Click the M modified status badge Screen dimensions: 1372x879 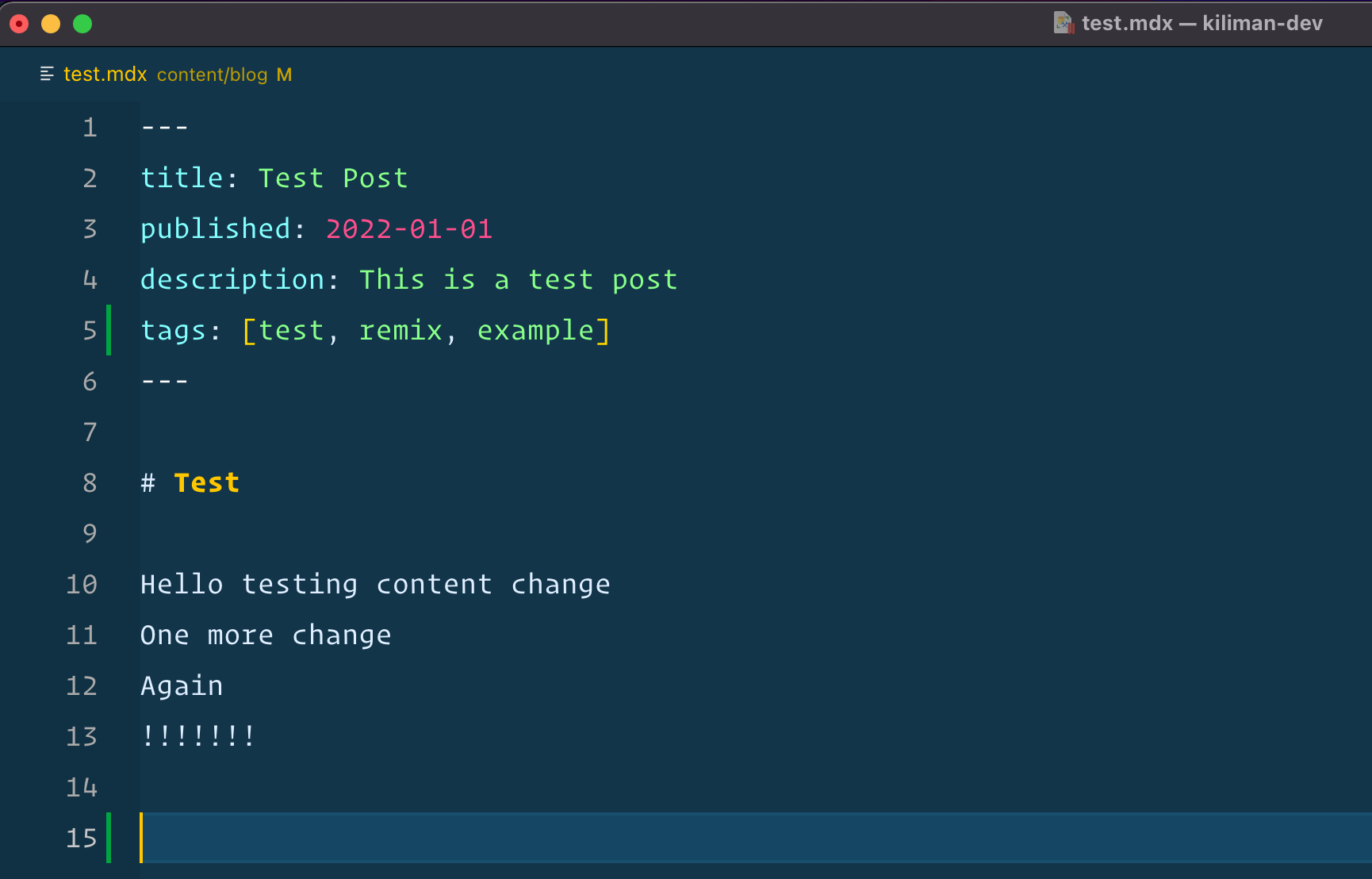(284, 75)
